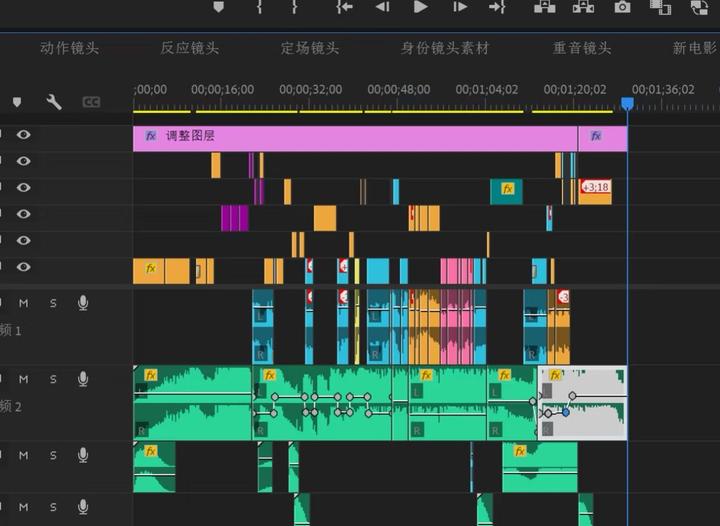This screenshot has height=526, width=720.
Task: Step forward one frame
Action: pos(460,7)
